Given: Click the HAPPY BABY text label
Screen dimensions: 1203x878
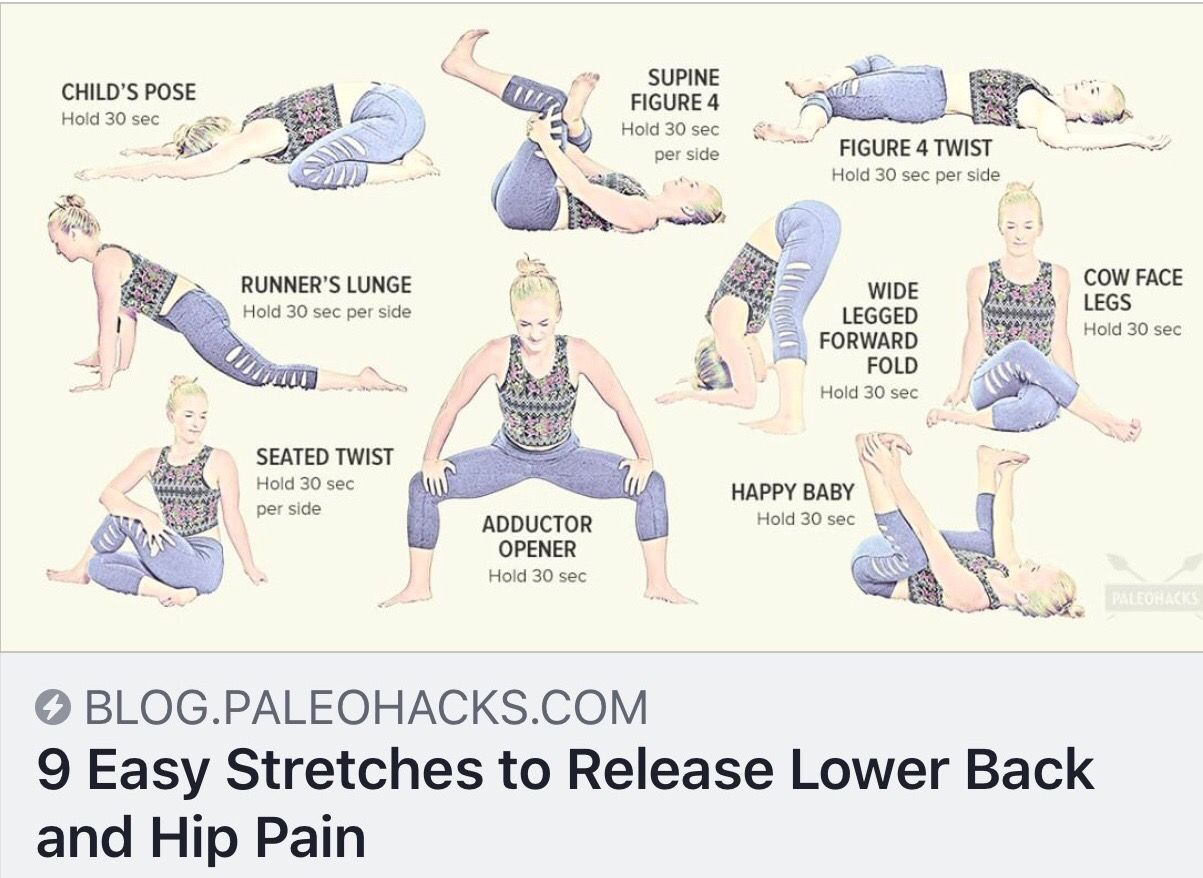Looking at the screenshot, I should point(792,492).
